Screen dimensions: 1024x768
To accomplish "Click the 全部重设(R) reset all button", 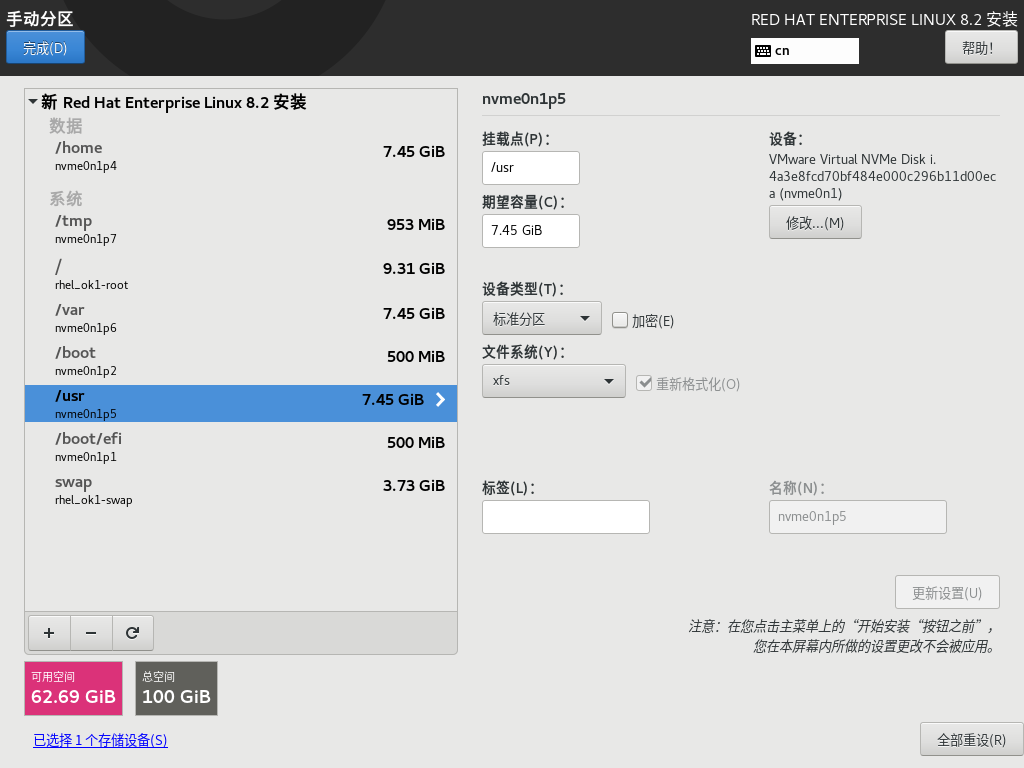I will [972, 739].
